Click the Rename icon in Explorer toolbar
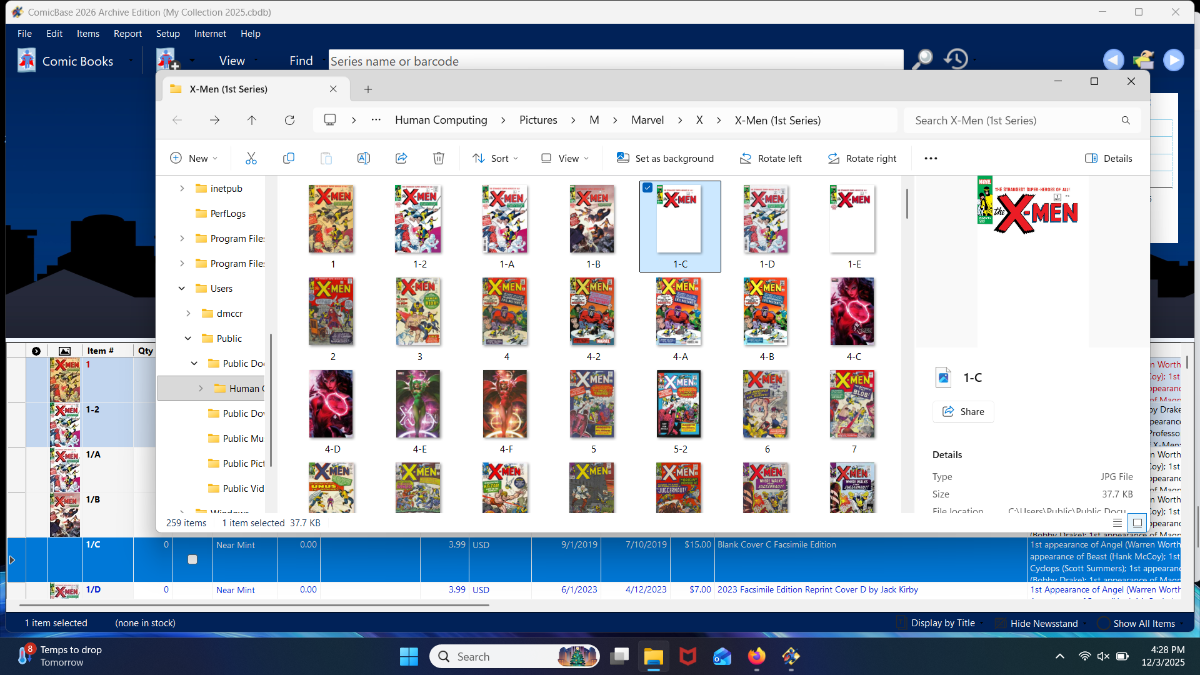The height and width of the screenshot is (675, 1200). tap(364, 158)
